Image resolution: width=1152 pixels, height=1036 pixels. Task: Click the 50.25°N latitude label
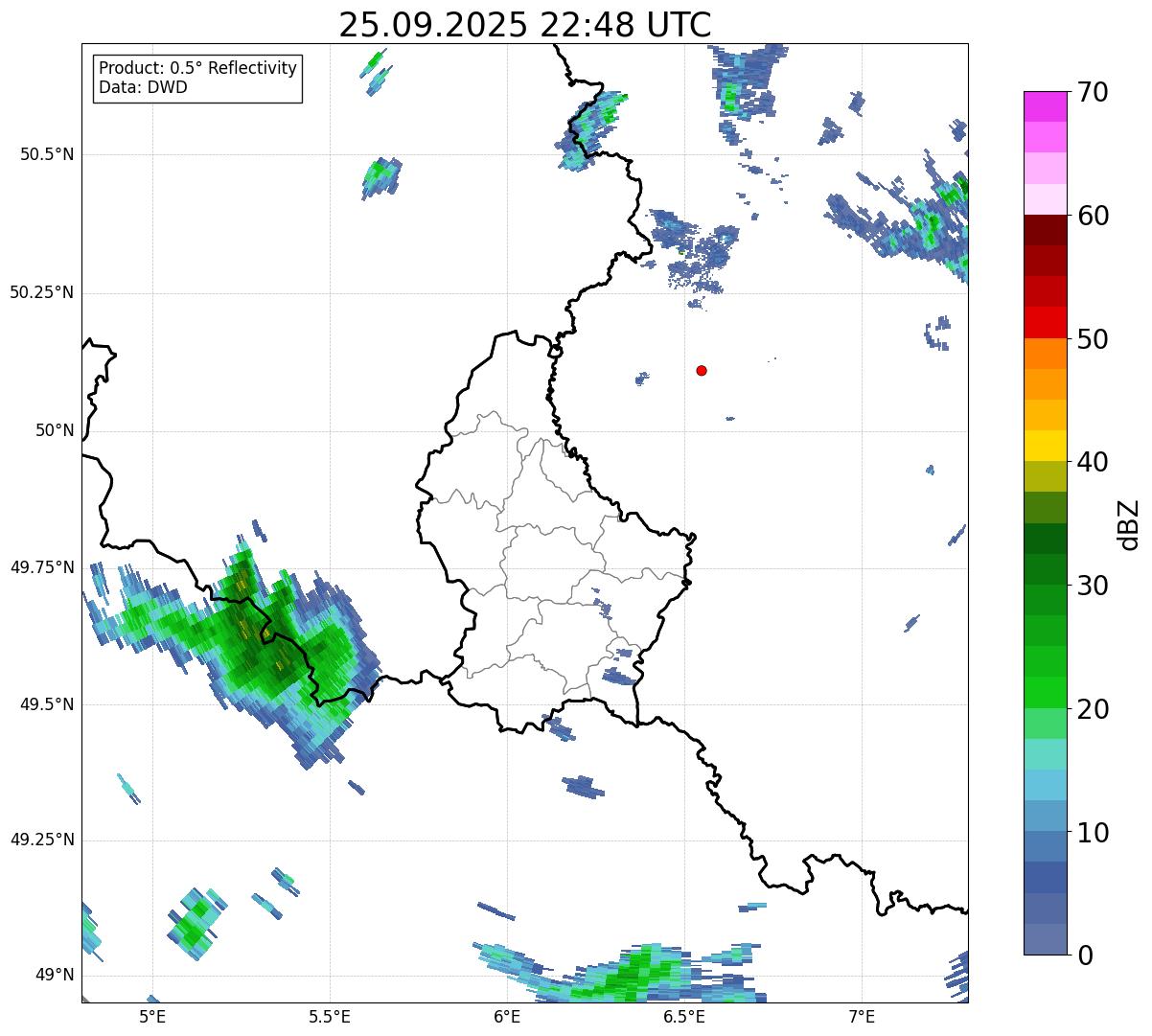coord(41,292)
